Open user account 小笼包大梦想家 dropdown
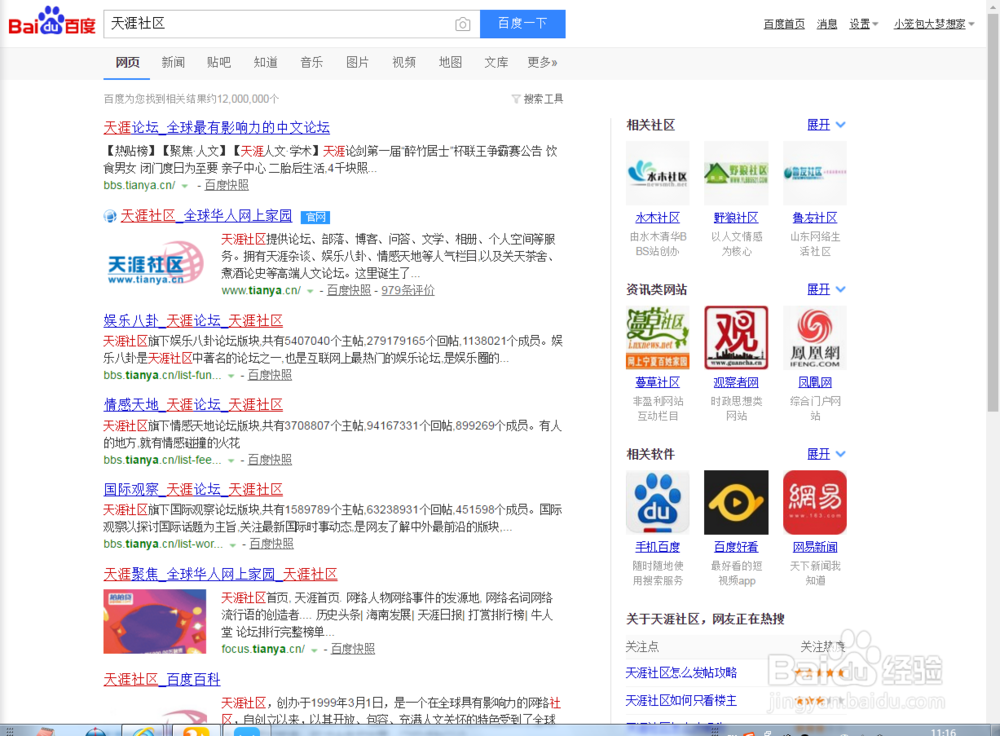This screenshot has width=1000, height=736. tap(934, 24)
